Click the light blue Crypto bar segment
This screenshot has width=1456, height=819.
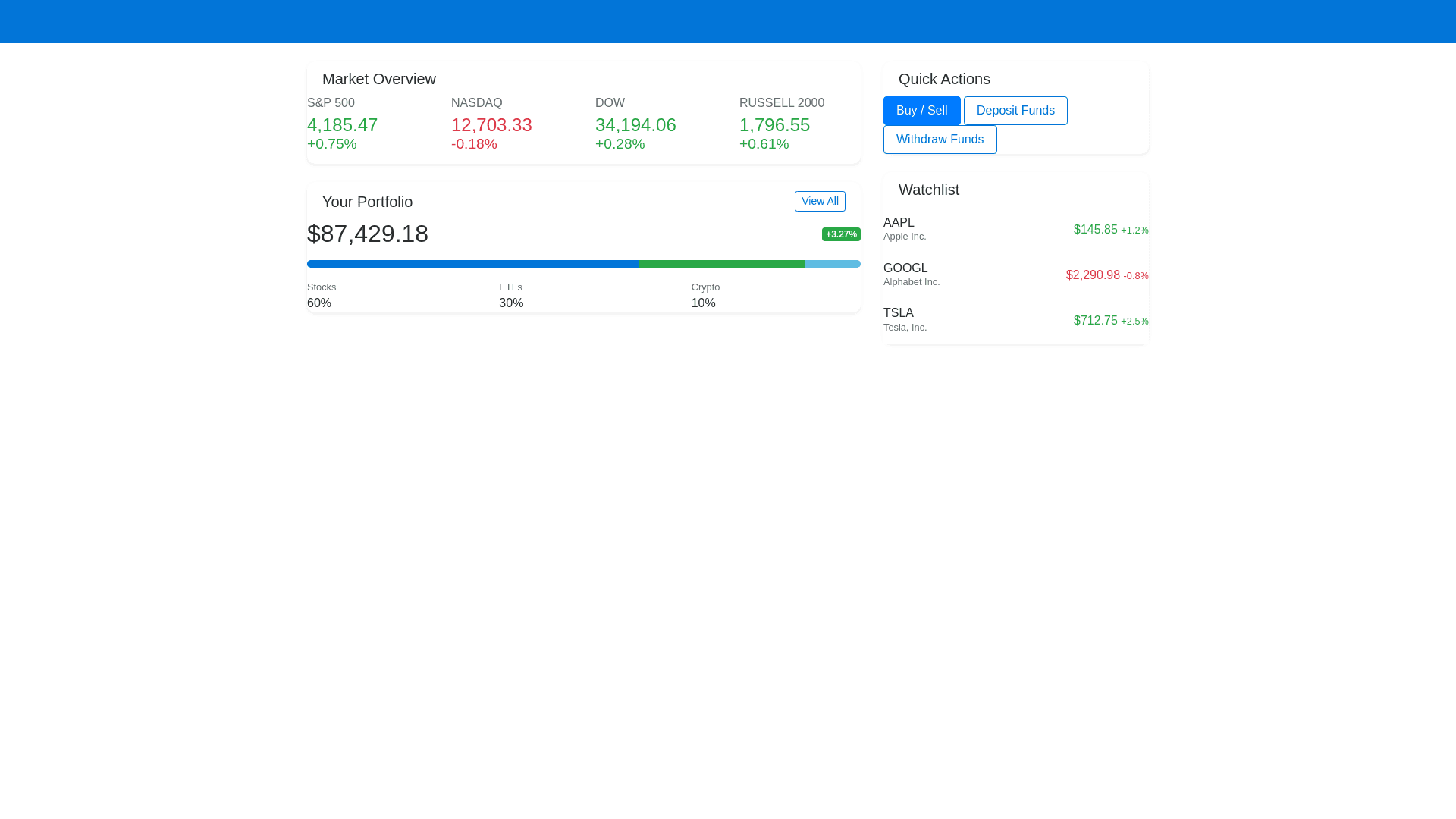(x=833, y=264)
